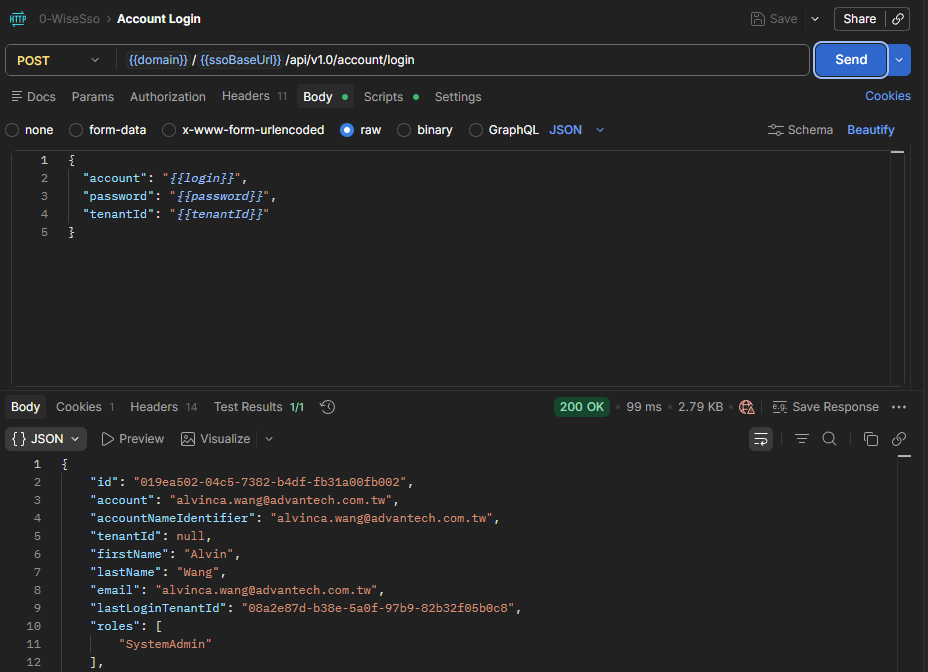Switch to the Scripts tab

pyautogui.click(x=391, y=97)
